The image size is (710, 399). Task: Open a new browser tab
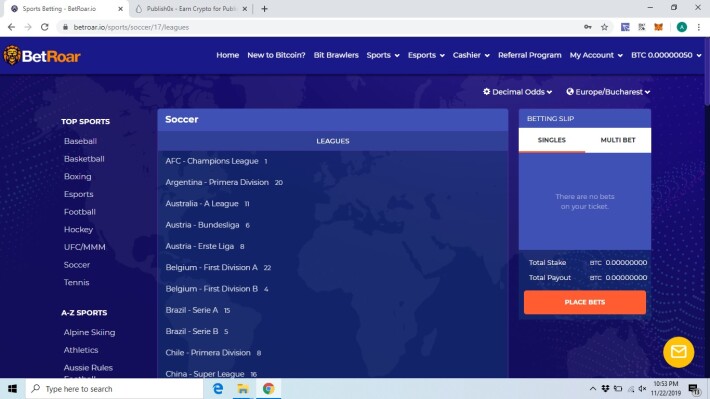[x=264, y=9]
